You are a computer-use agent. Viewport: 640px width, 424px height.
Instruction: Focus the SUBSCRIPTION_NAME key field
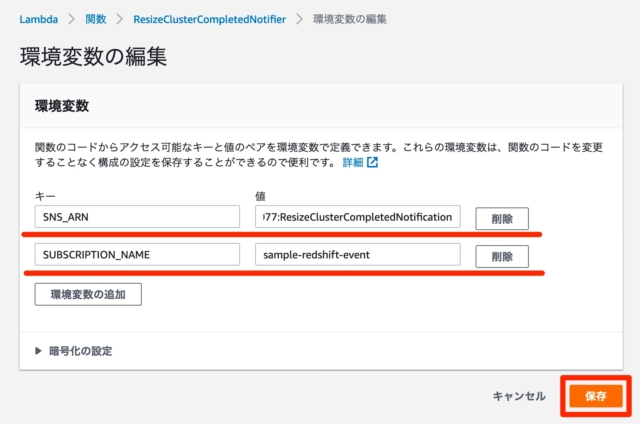click(x=137, y=255)
